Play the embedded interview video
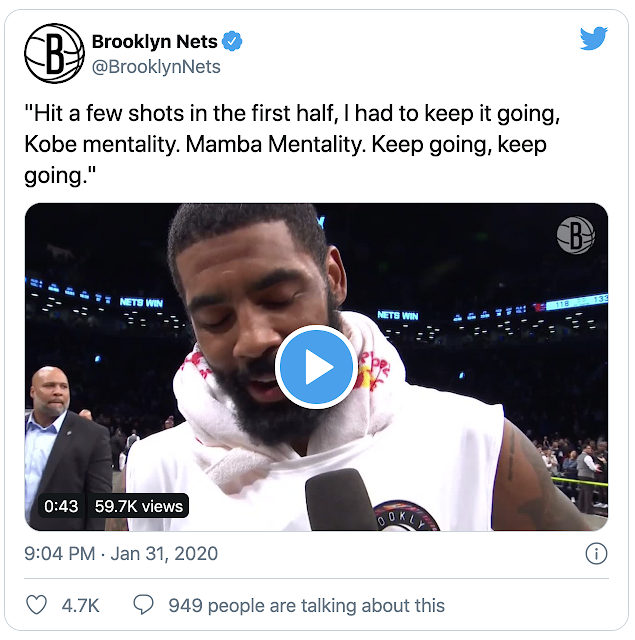 point(316,367)
